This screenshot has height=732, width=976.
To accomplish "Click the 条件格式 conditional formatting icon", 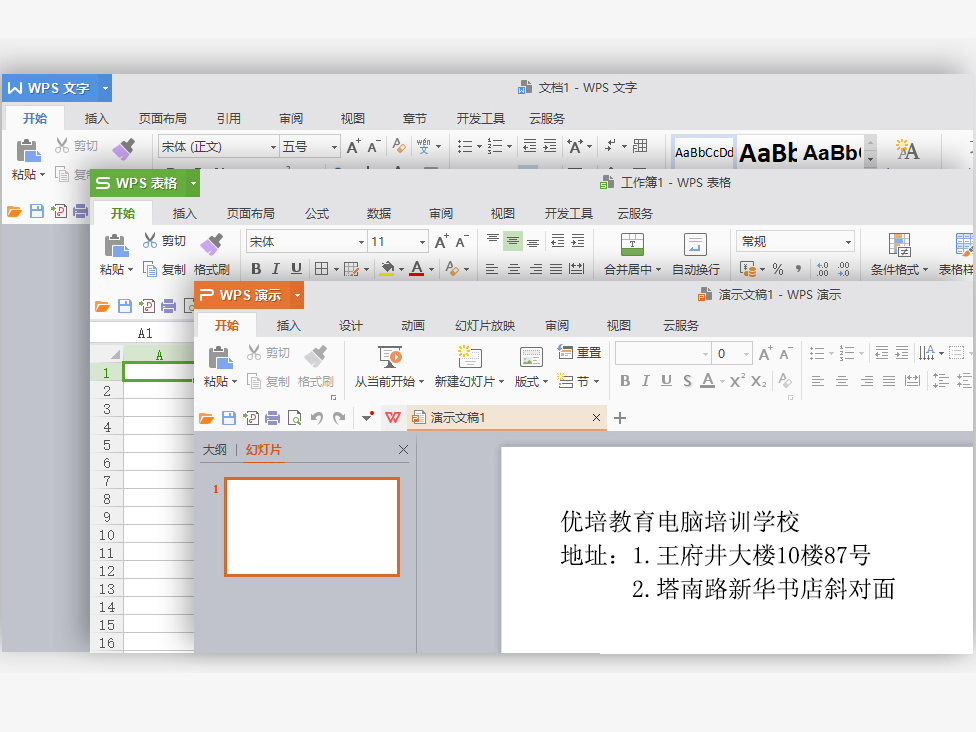I will [x=899, y=244].
